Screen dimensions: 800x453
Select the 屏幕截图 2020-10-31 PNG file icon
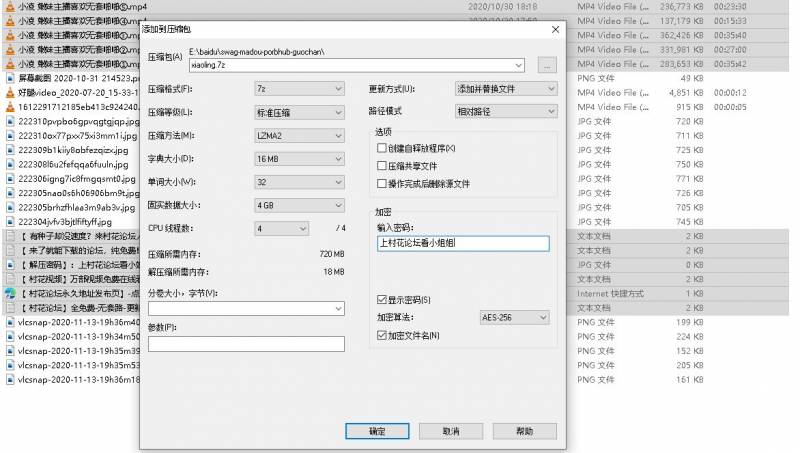click(x=10, y=77)
